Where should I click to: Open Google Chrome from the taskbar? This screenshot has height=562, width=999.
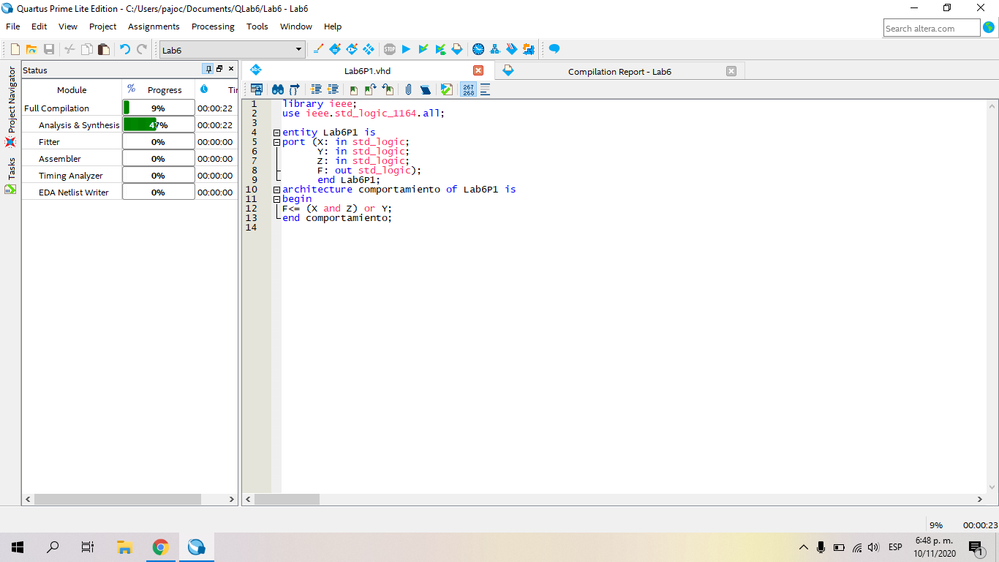pos(160,547)
